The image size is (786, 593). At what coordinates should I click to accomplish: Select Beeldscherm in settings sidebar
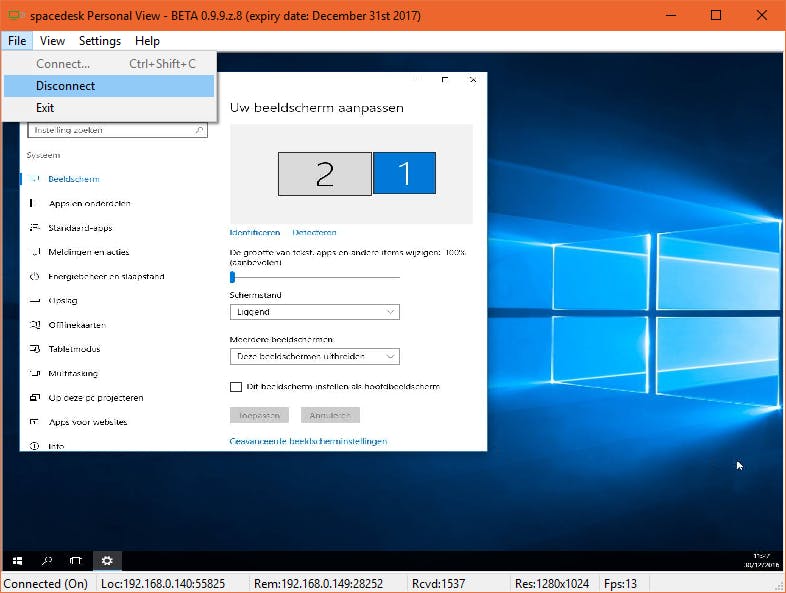pos(74,179)
